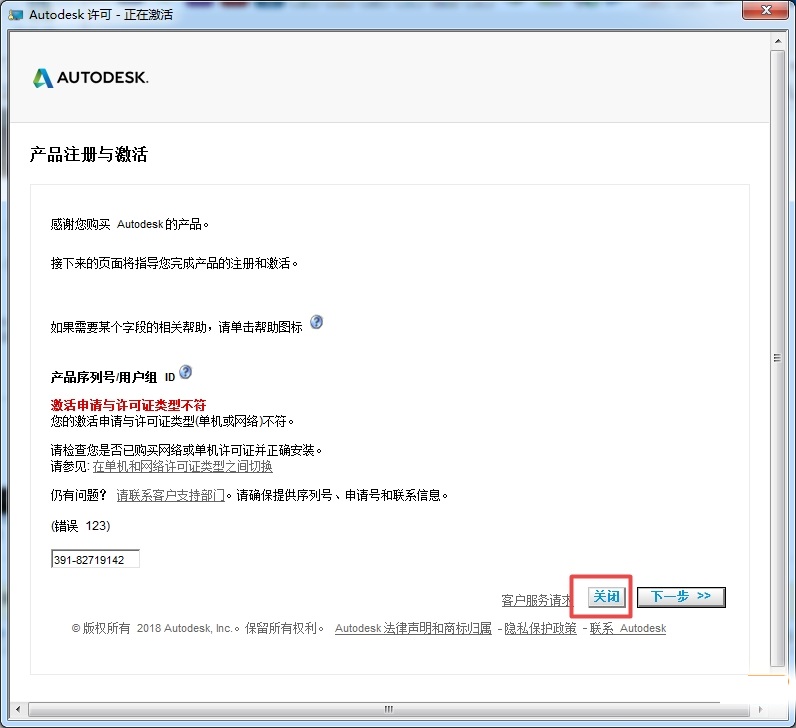Screen dimensions: 796x728
Task: Open the 客户服务请求 link
Action: tap(537, 601)
